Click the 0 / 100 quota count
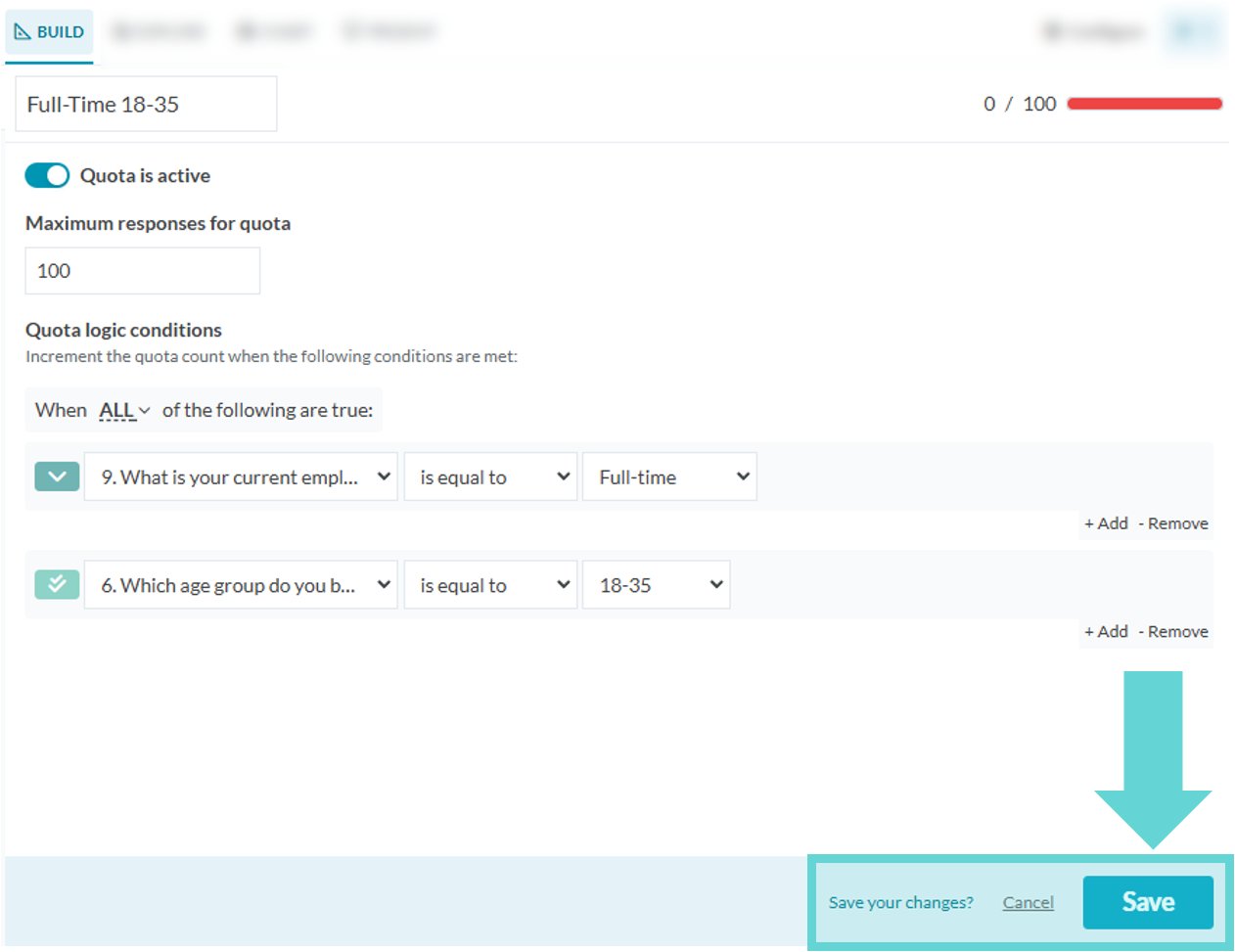The width and height of the screenshot is (1235, 952). [x=1020, y=104]
